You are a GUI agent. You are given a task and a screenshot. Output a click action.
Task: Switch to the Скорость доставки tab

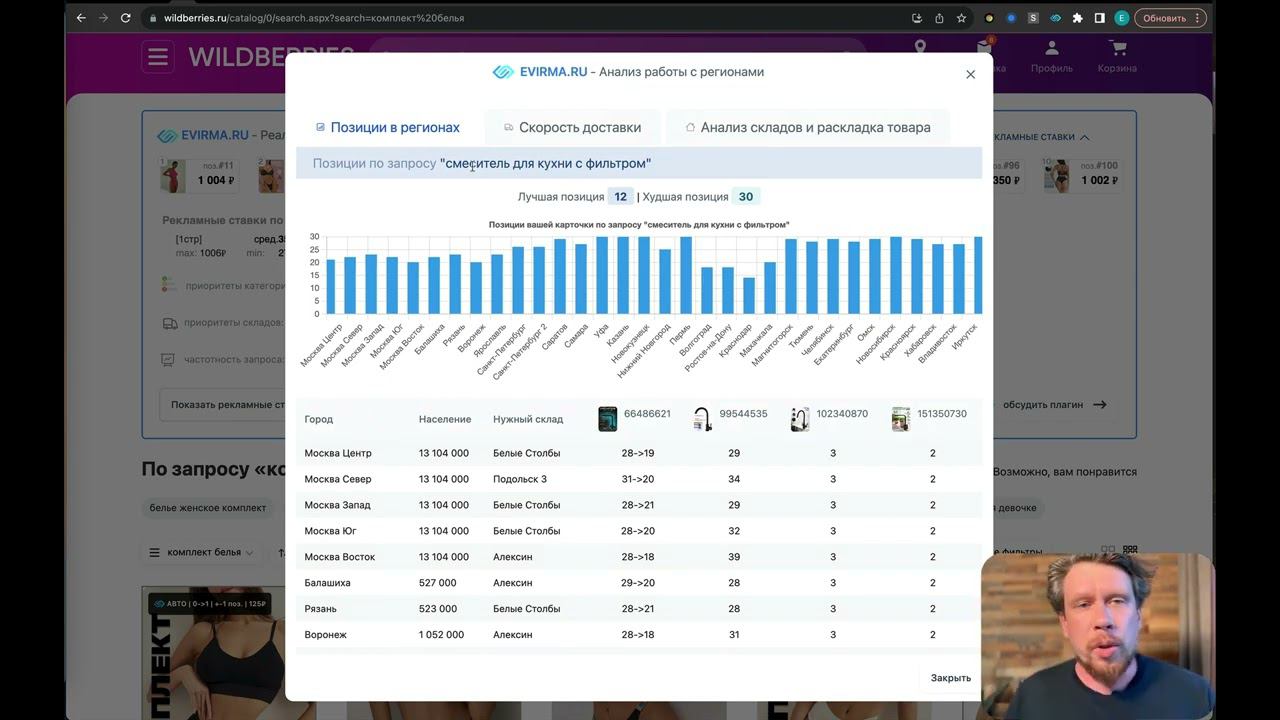(572, 127)
